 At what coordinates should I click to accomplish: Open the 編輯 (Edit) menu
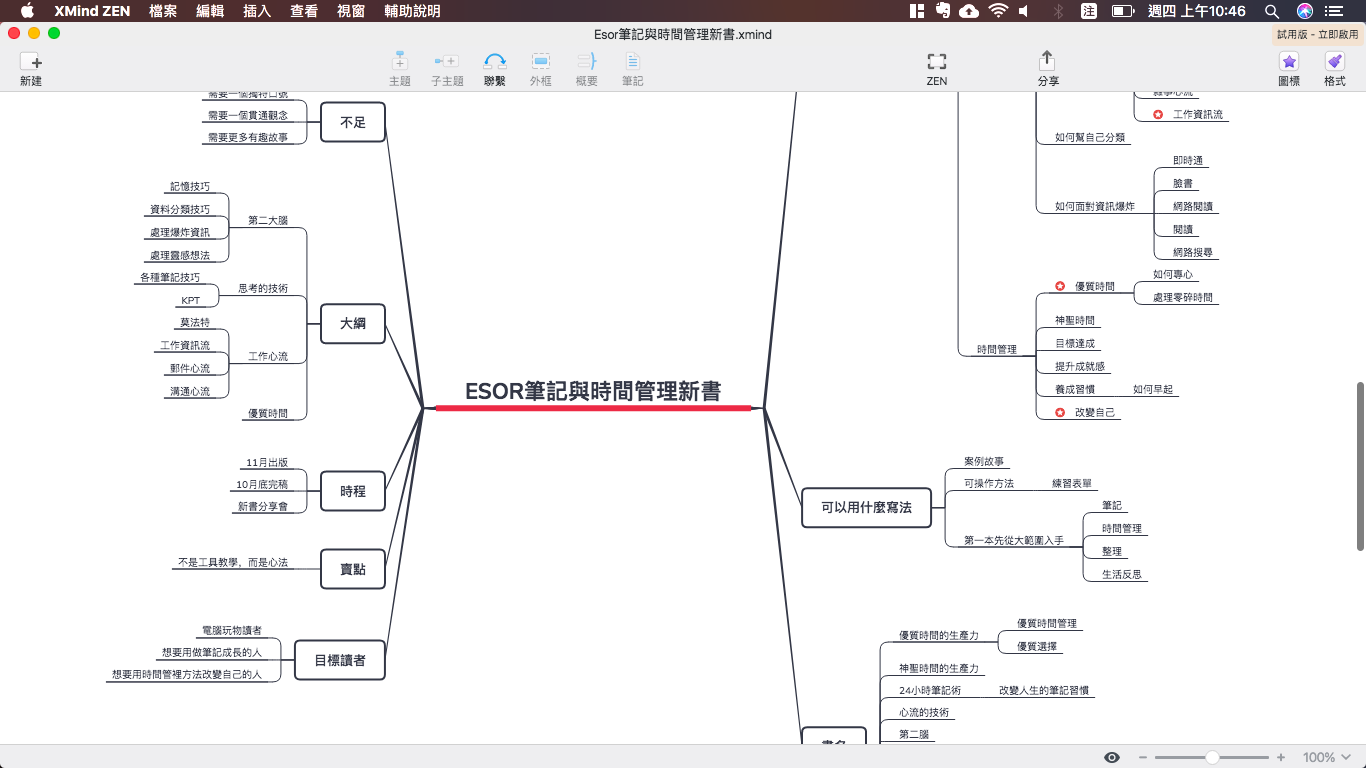(x=210, y=11)
